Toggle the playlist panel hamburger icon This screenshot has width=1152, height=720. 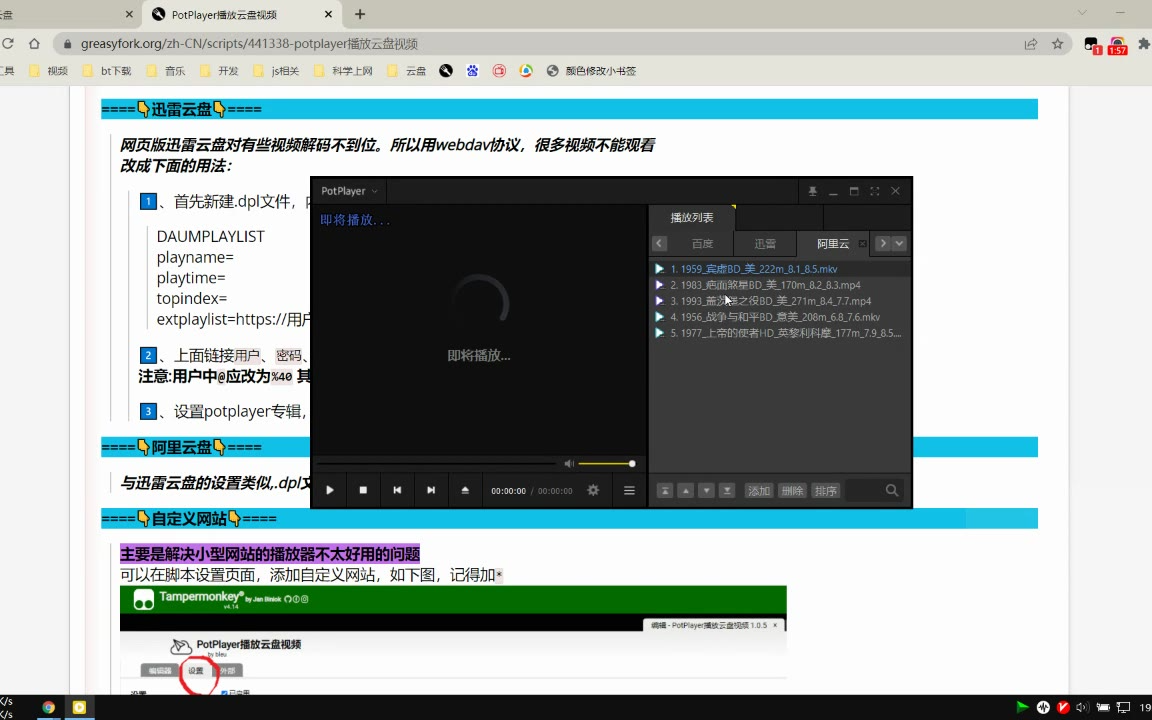click(629, 490)
